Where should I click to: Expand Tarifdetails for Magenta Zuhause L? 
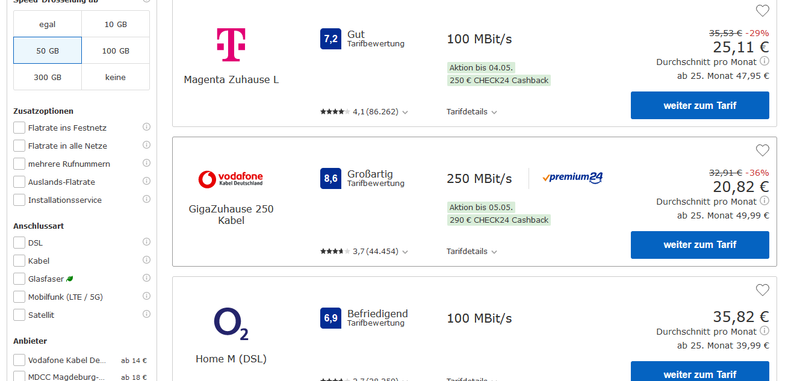(471, 112)
